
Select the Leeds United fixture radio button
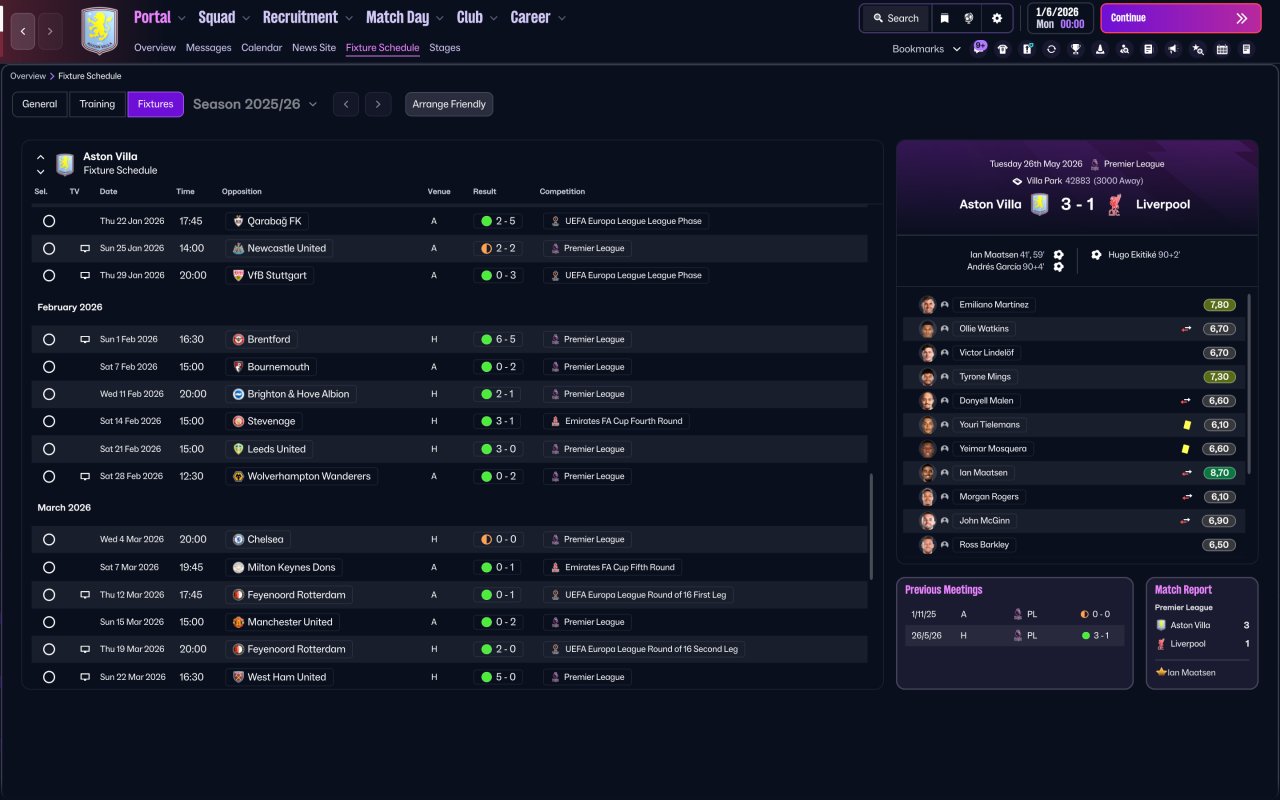(x=49, y=449)
